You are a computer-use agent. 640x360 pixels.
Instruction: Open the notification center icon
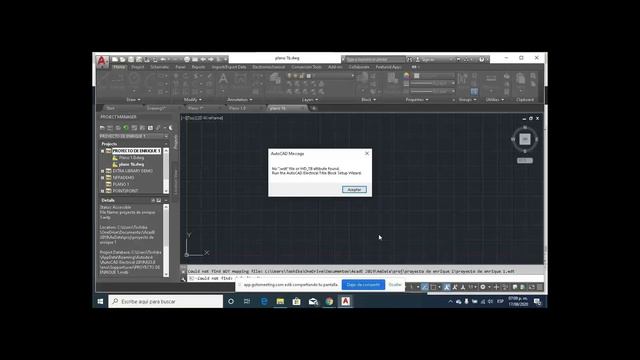pyautogui.click(x=538, y=301)
